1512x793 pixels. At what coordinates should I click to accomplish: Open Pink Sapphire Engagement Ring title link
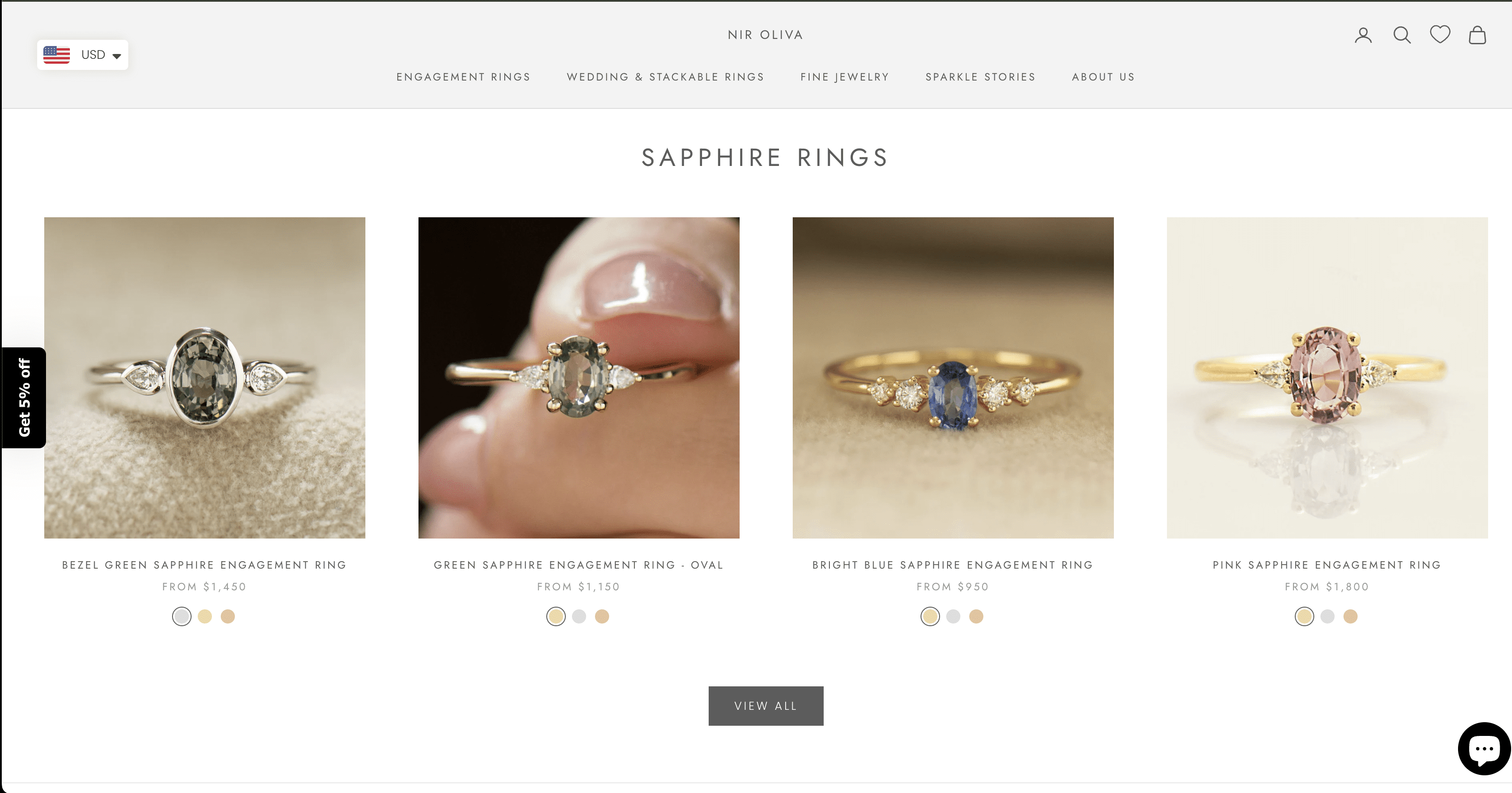coord(1327,565)
